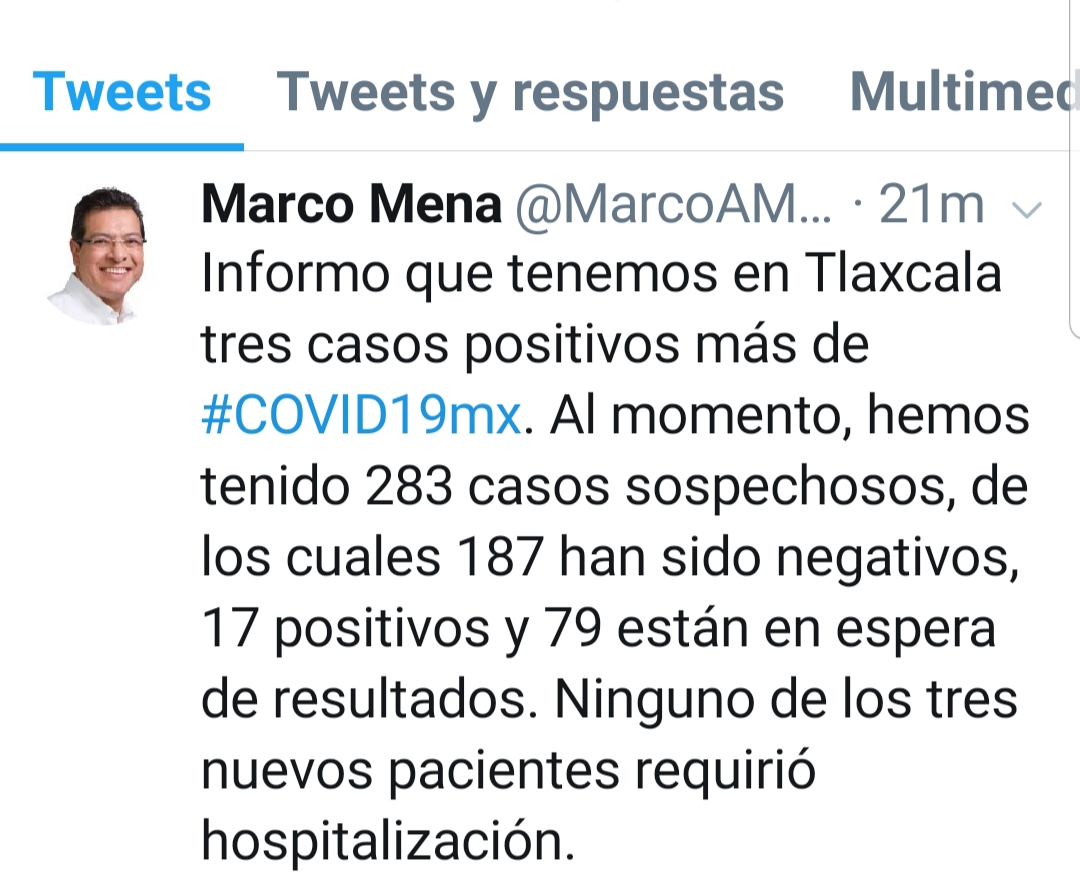Click the word Tlaxcala in the tweet

(902, 273)
